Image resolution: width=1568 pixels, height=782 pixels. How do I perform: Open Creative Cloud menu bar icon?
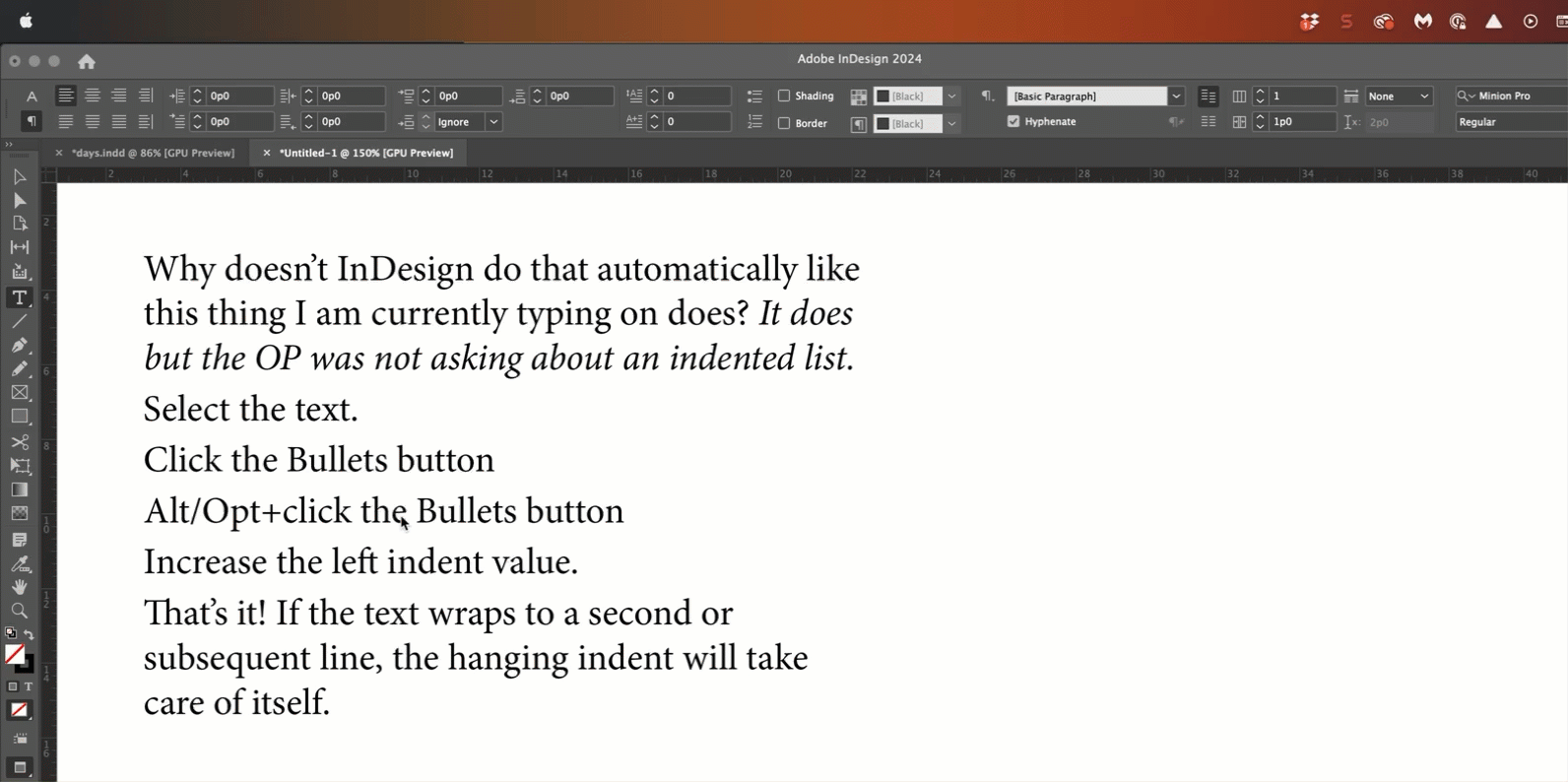tap(1384, 22)
